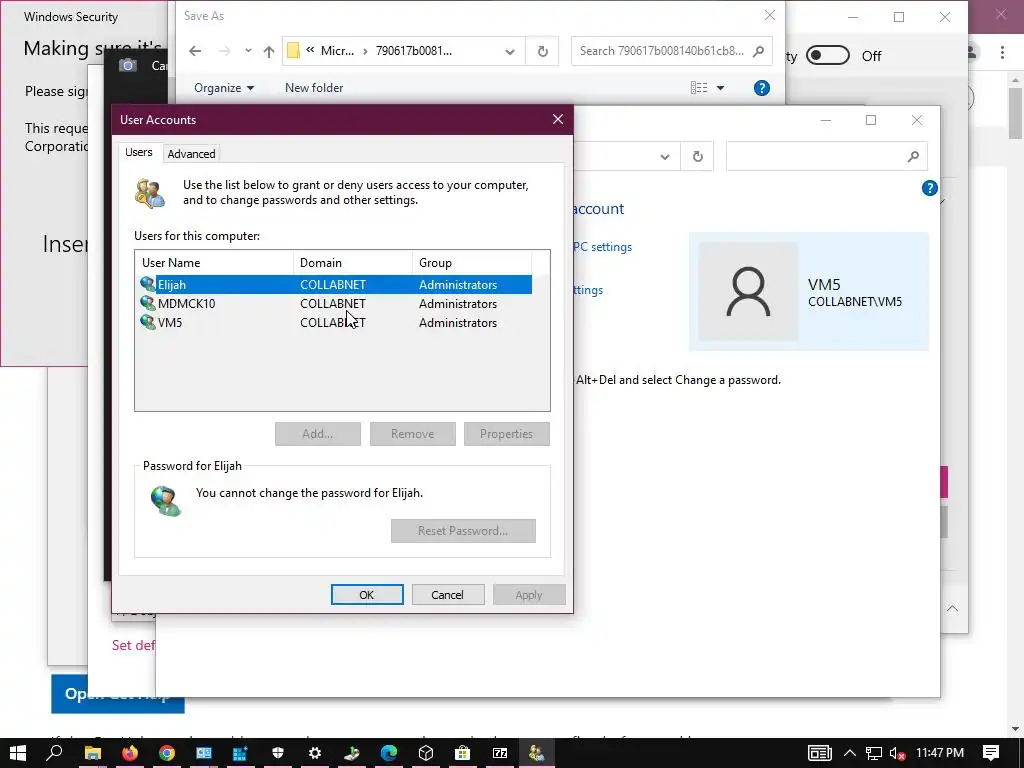Image resolution: width=1024 pixels, height=768 pixels.
Task: Open Properties for selected user
Action: click(506, 434)
